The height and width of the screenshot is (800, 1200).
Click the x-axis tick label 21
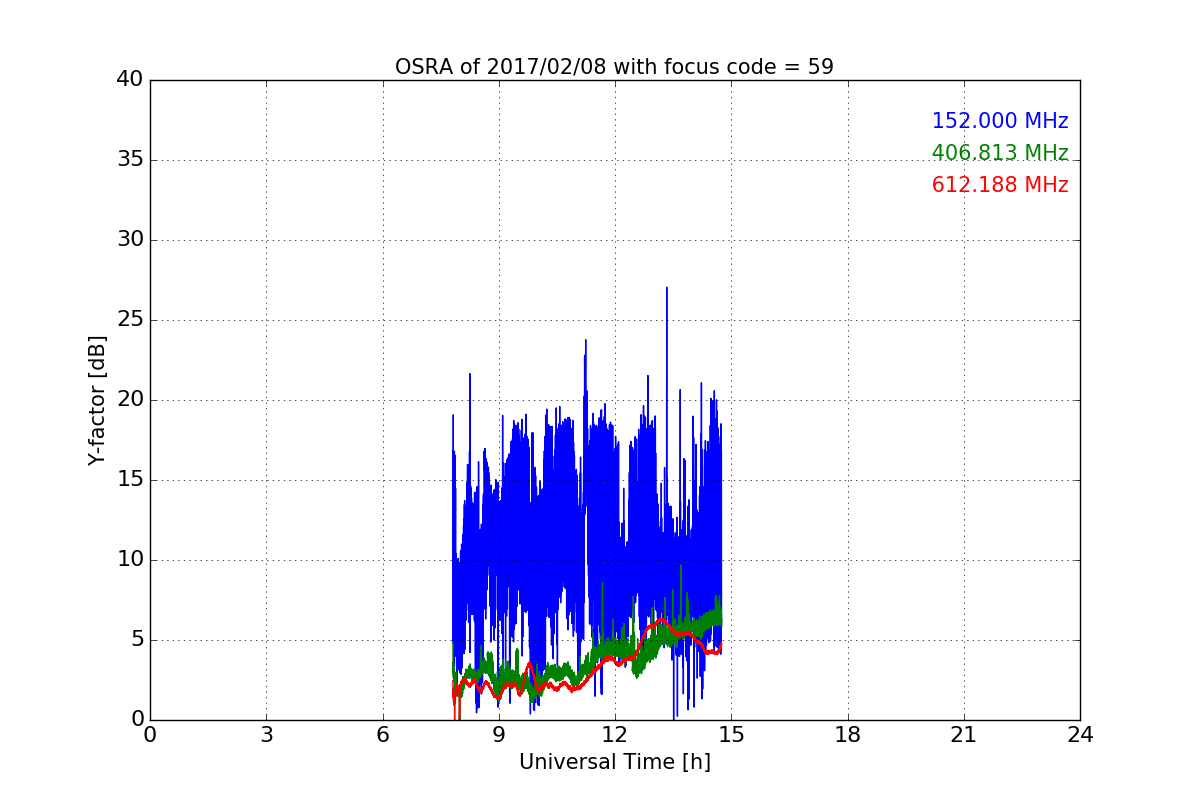pos(964,735)
